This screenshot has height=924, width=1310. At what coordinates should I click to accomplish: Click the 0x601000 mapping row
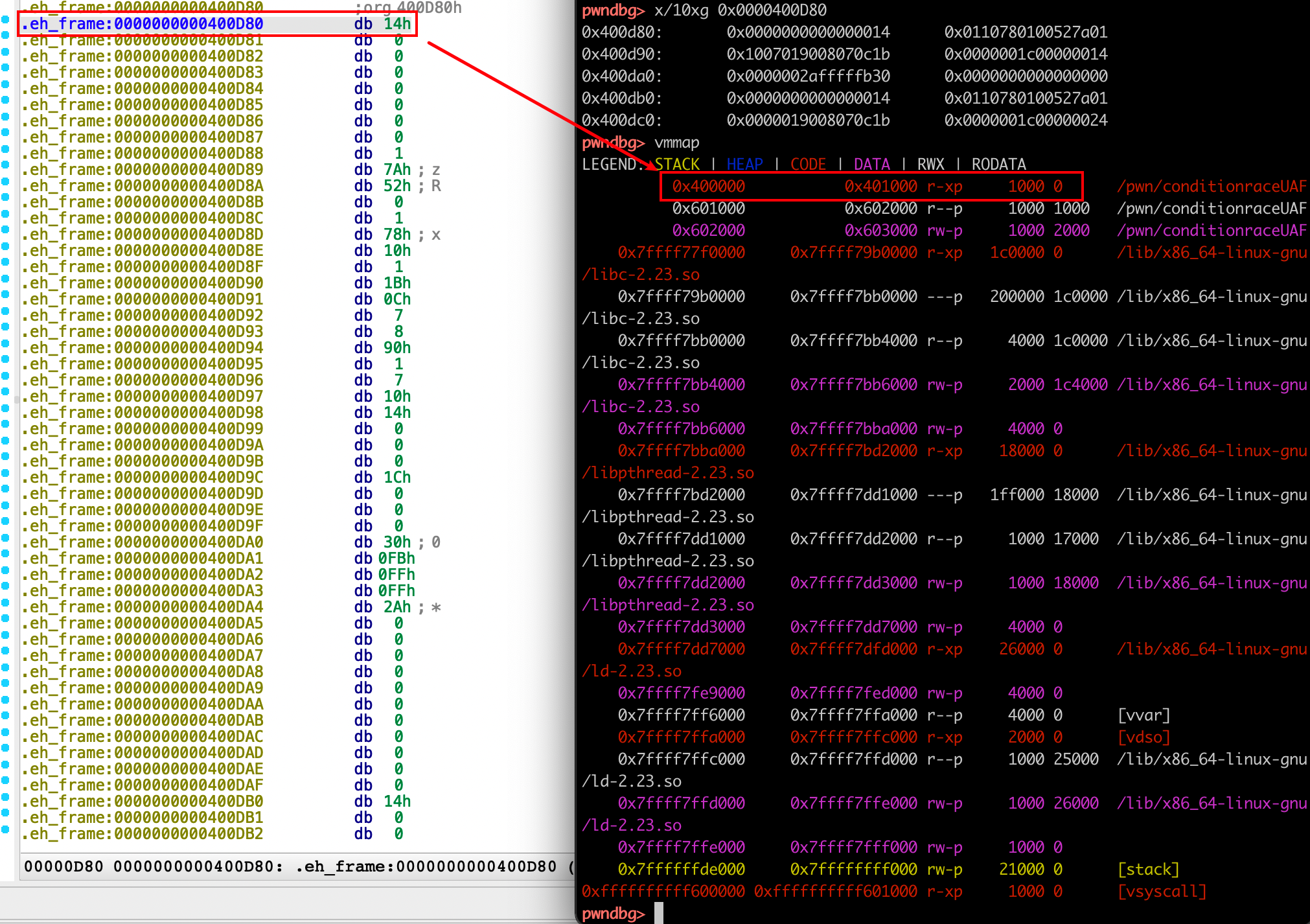coord(989,209)
